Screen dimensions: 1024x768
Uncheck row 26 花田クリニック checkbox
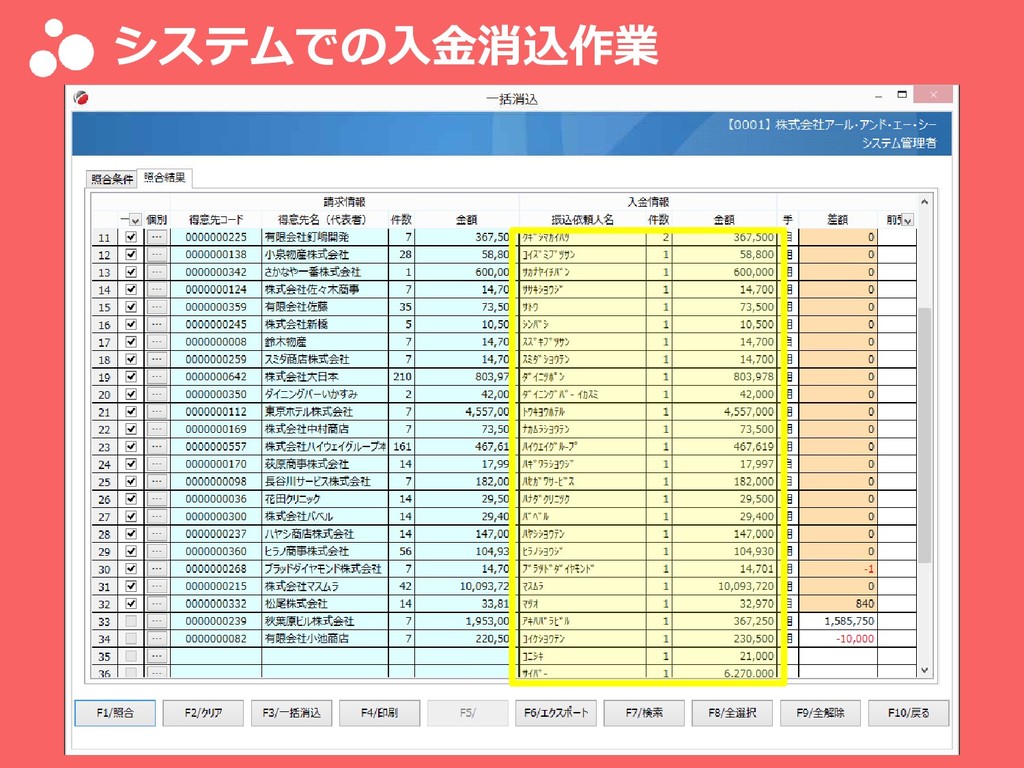131,499
